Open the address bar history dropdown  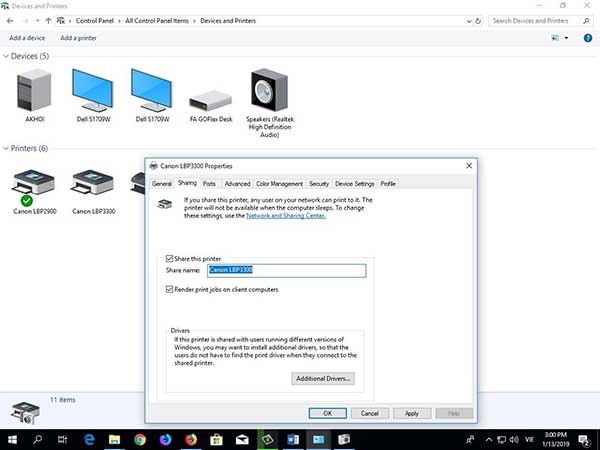(469, 21)
